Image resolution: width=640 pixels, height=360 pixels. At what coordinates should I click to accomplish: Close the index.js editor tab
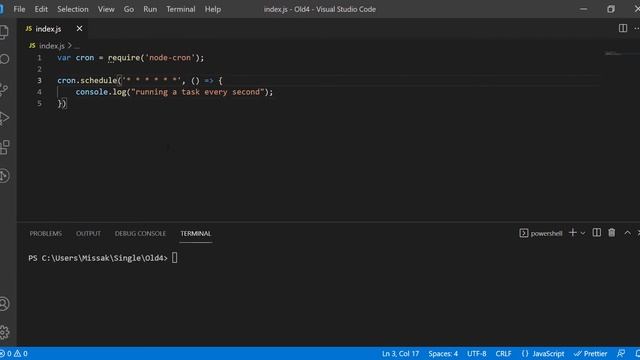click(79, 29)
